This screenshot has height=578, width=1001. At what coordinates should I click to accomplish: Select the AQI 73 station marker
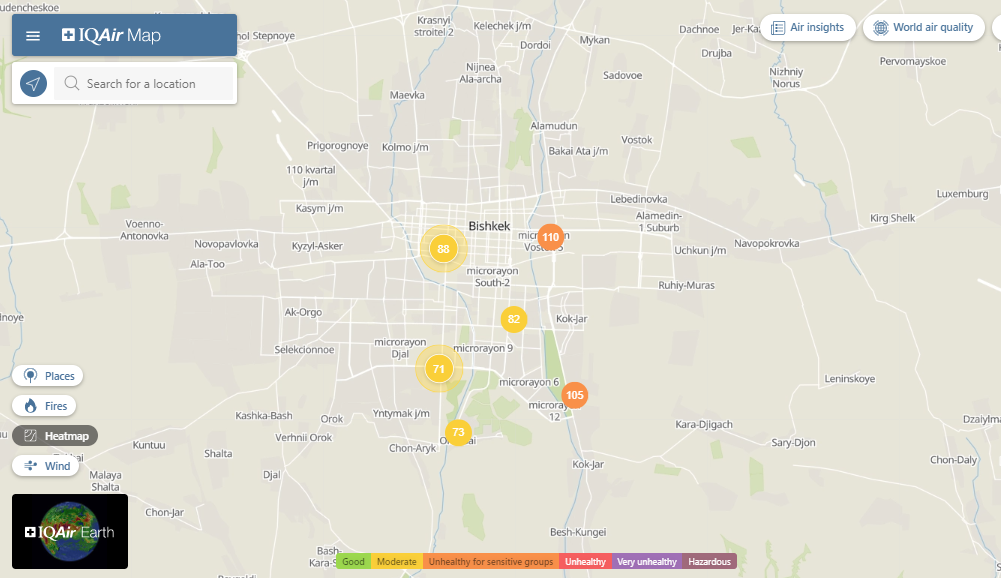[x=458, y=432]
